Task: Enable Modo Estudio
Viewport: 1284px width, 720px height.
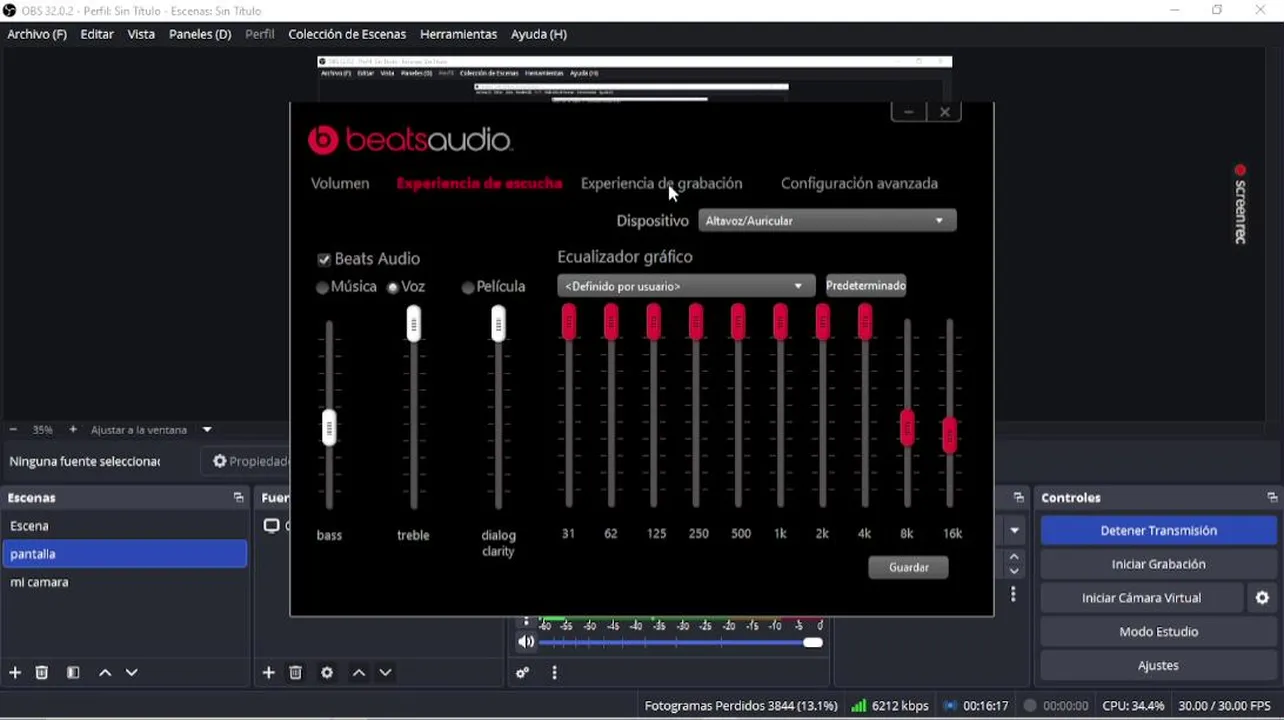Action: click(1158, 632)
